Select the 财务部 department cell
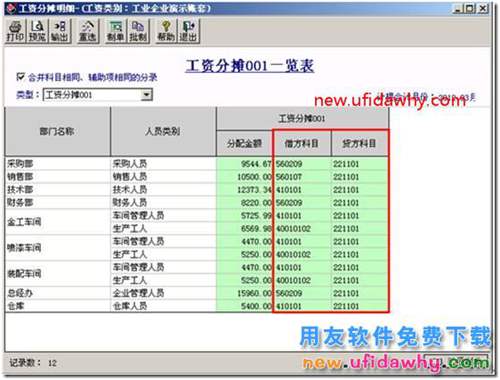The image size is (500, 380). pos(57,203)
